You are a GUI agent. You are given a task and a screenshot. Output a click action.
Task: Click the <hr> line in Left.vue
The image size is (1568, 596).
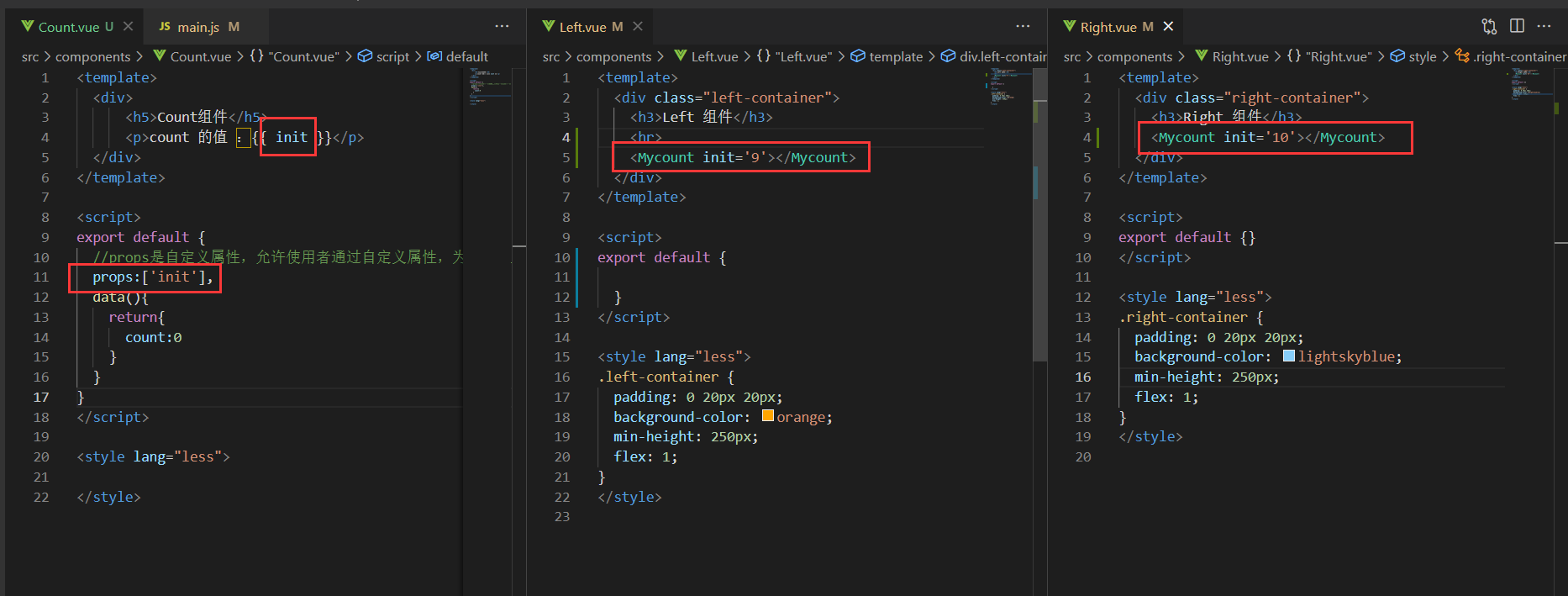tap(645, 138)
